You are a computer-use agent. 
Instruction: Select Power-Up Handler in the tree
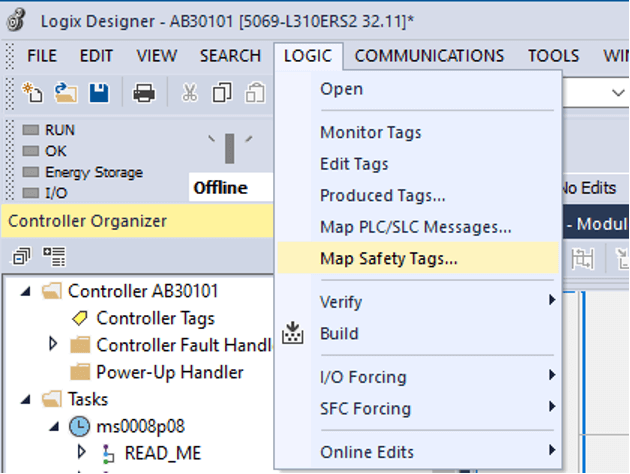coord(170,372)
